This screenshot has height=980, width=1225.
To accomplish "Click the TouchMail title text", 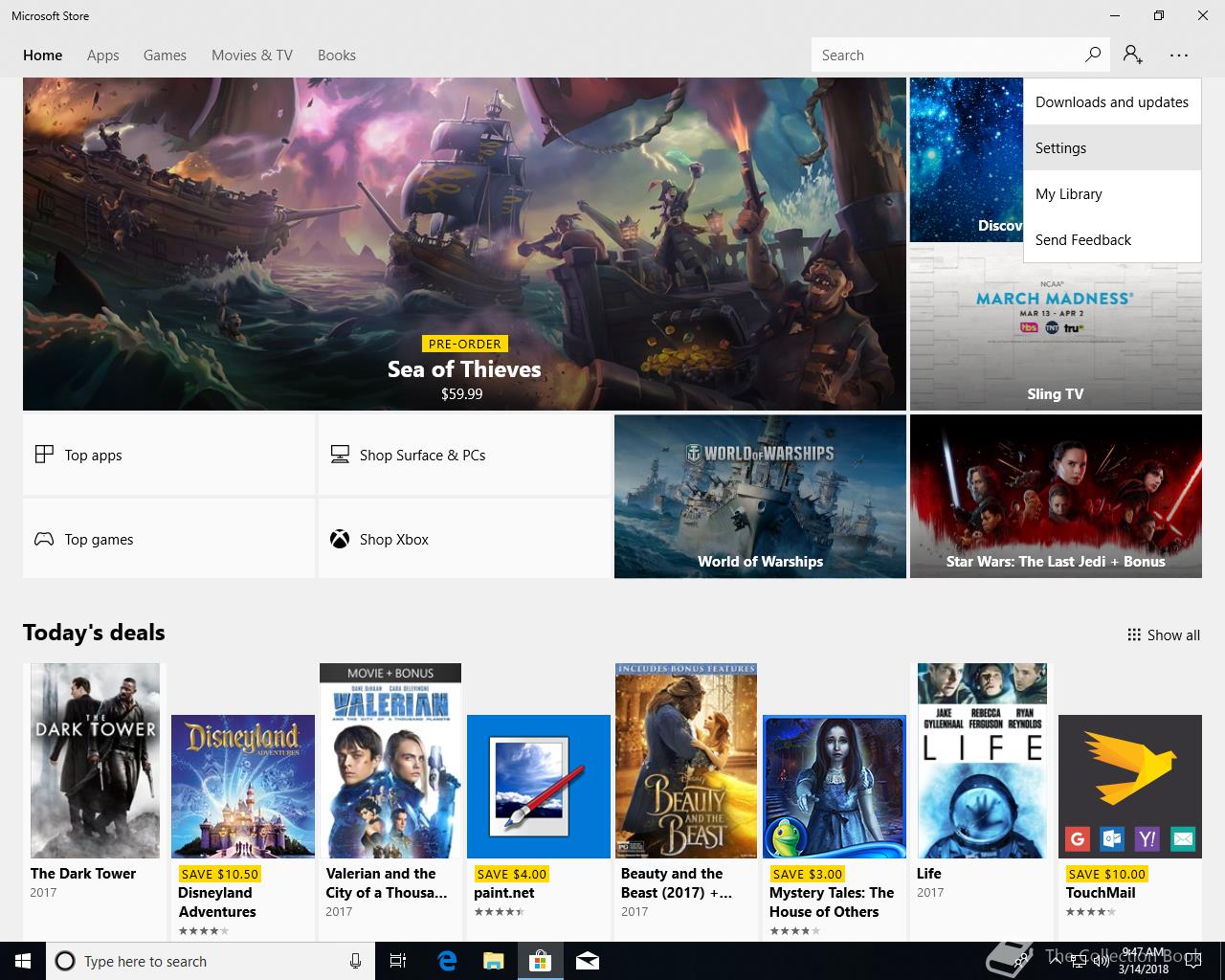I will 1101,893.
